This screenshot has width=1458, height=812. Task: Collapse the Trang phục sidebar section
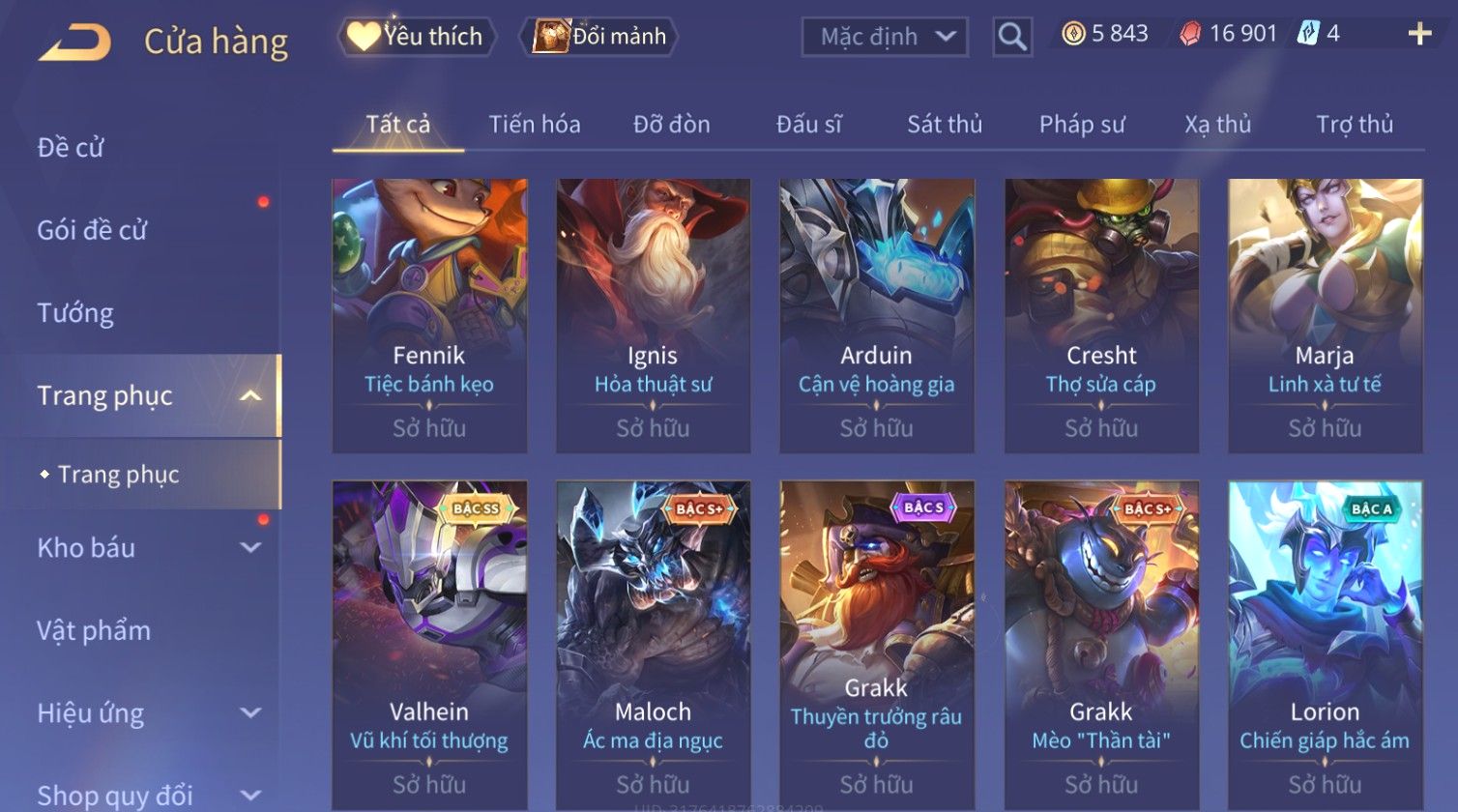[249, 395]
